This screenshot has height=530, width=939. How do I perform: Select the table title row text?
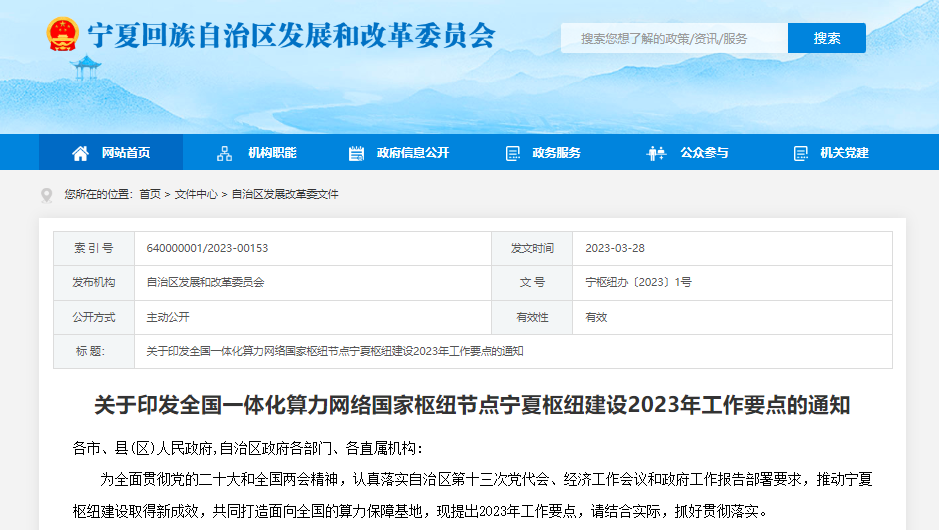(x=335, y=351)
